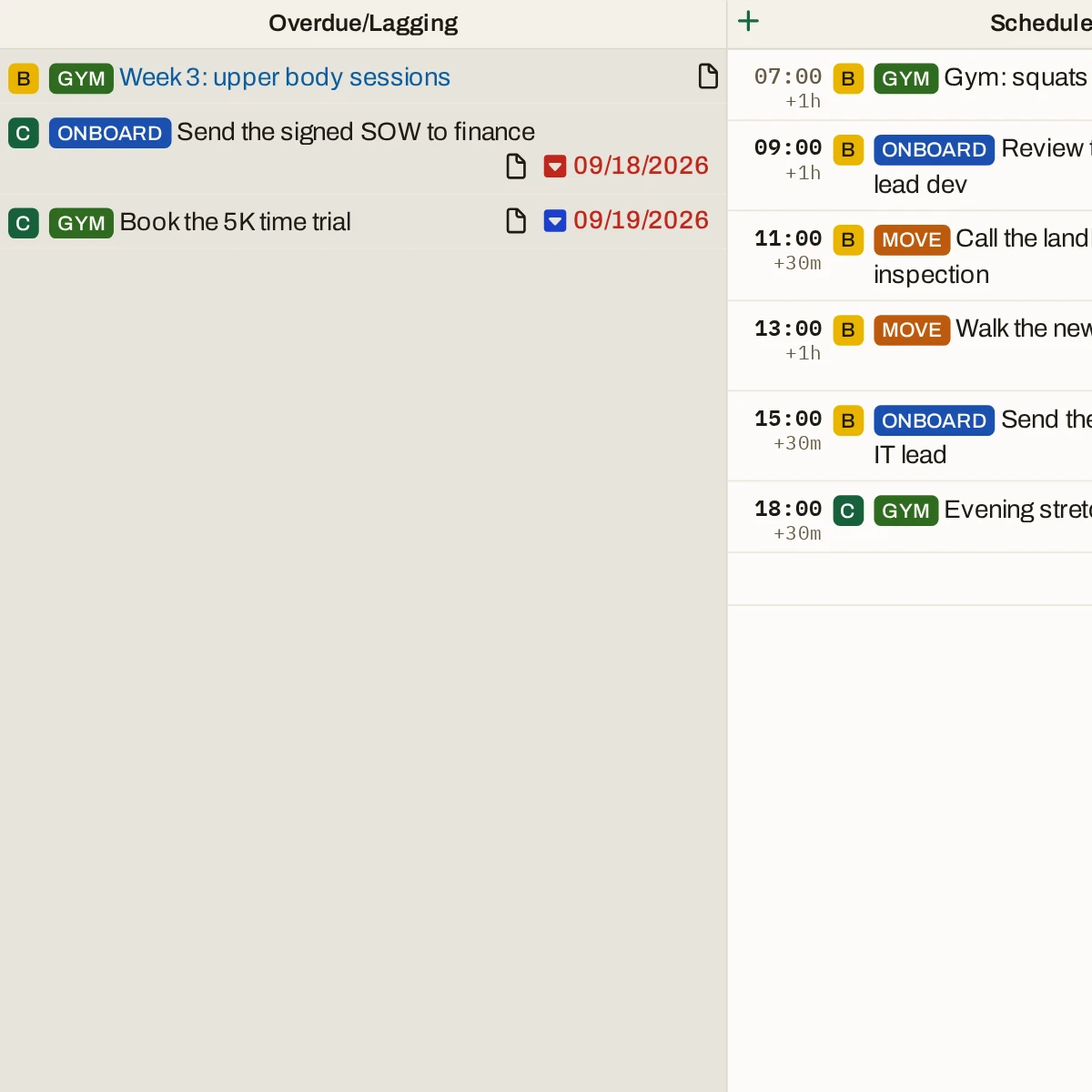The image size is (1092, 1092).
Task: Click ONBOARD tag on the 15:00 Send the entry
Action: tap(935, 420)
